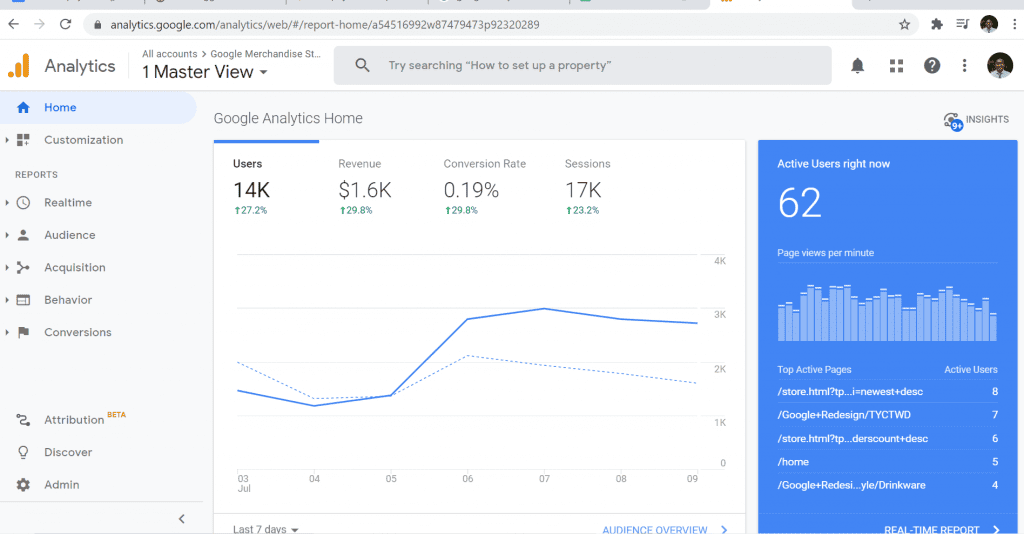Open the Audience Overview link
The image size is (1024, 534).
point(665,529)
